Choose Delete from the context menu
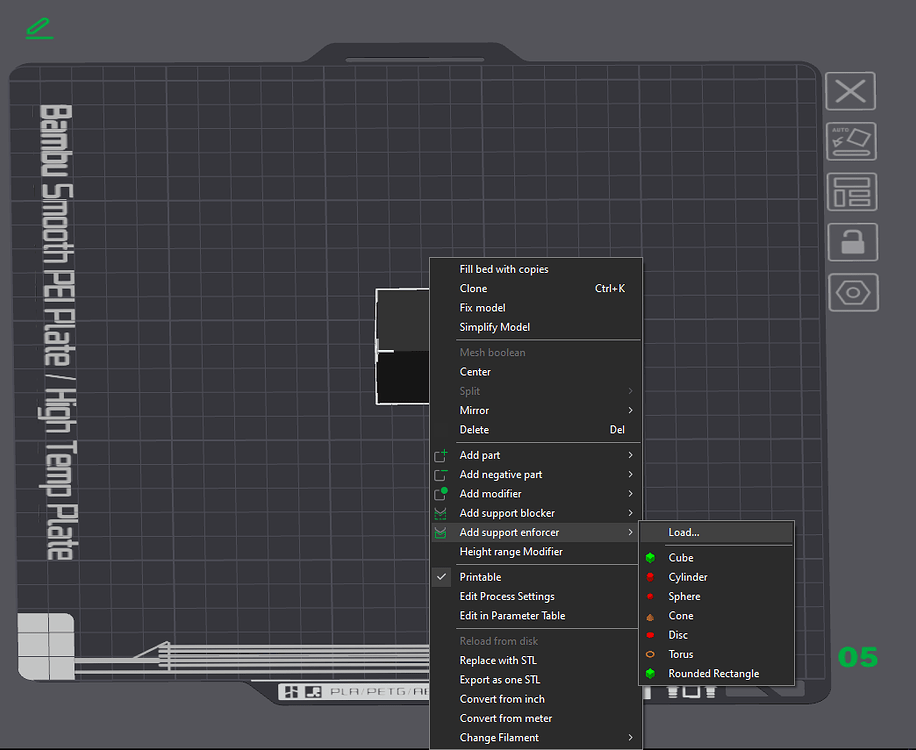Screen dimensions: 916x750 coord(536,429)
